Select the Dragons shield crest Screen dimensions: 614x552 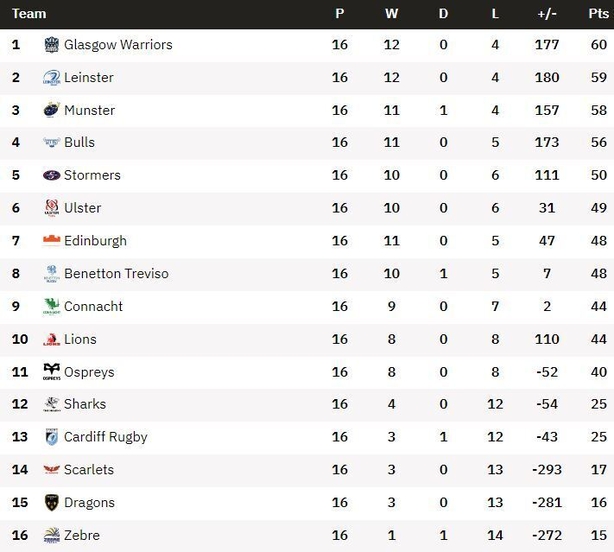point(51,502)
